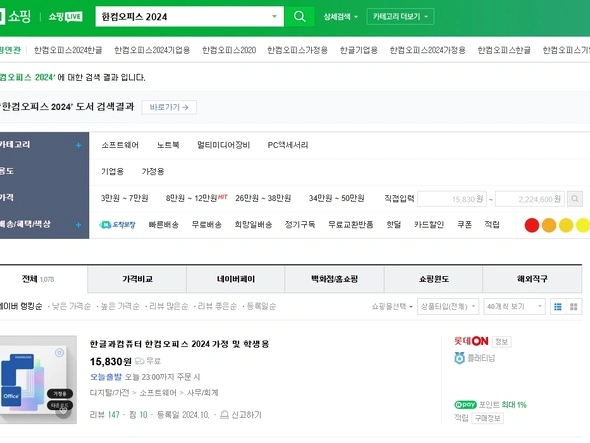Select price range 8만원 ~ 12만원
The height and width of the screenshot is (443, 590).
coord(192,198)
